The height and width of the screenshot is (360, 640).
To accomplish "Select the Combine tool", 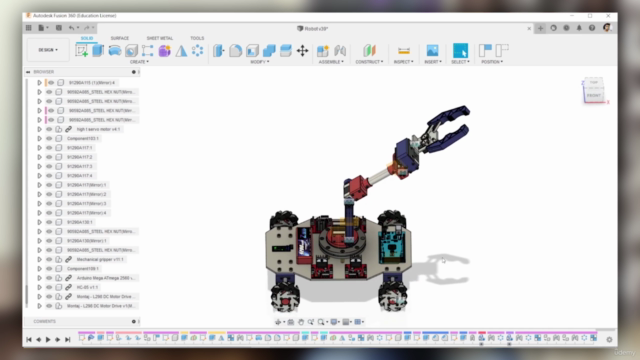I will [269, 51].
